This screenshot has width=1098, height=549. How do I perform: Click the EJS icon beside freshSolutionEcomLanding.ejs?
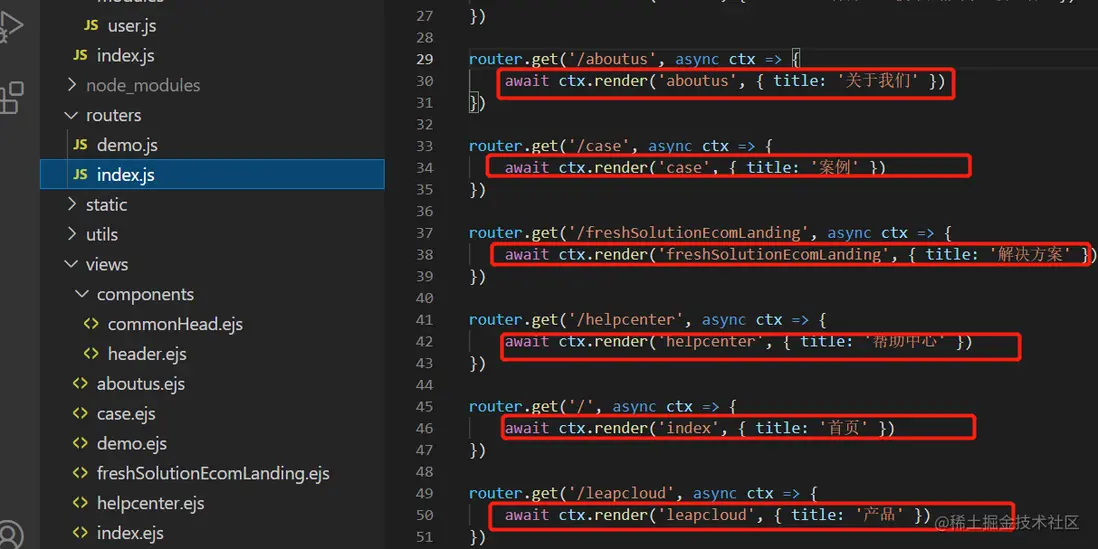pyautogui.click(x=81, y=473)
